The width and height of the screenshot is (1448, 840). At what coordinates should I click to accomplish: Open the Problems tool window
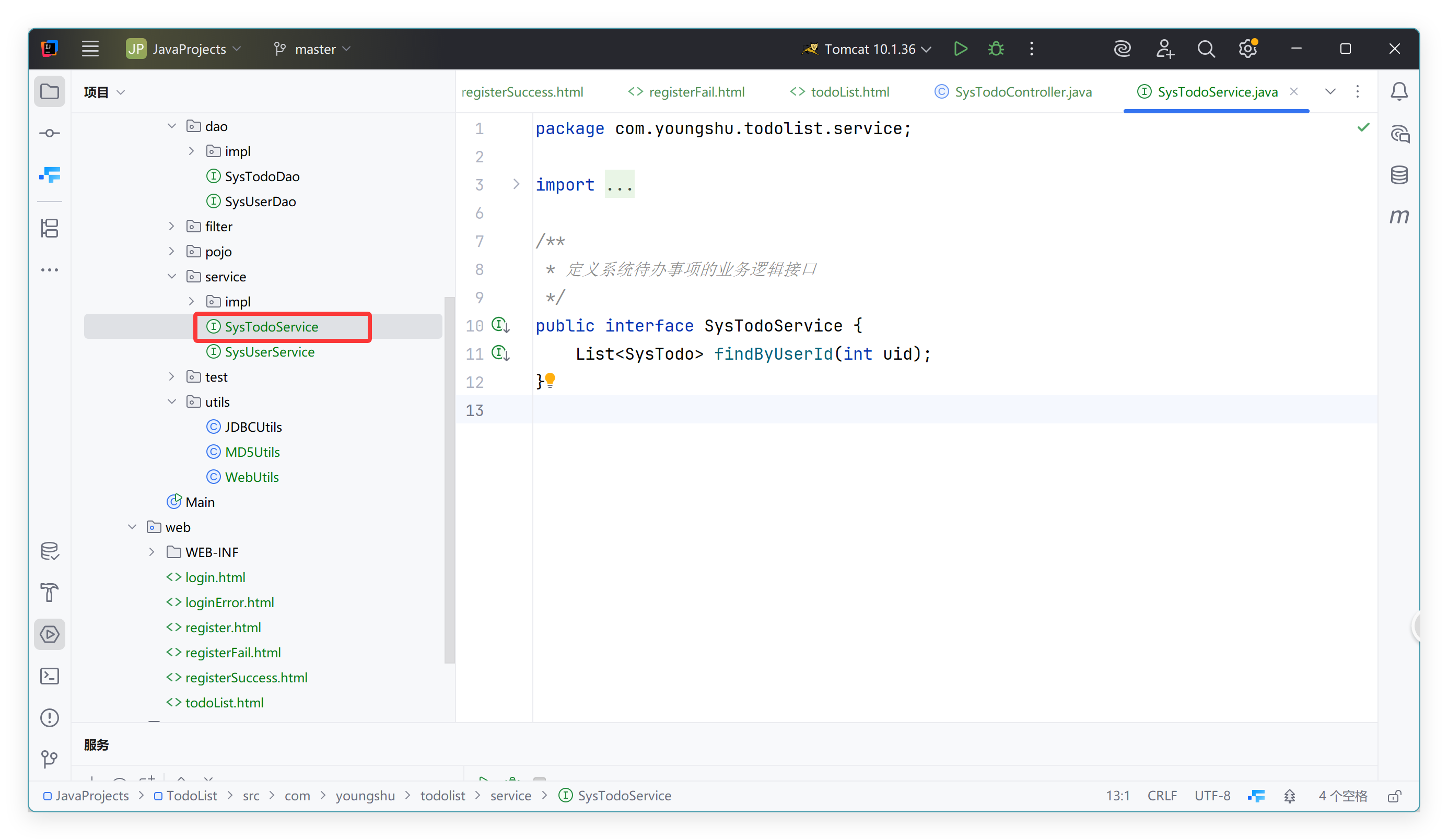pos(50,718)
